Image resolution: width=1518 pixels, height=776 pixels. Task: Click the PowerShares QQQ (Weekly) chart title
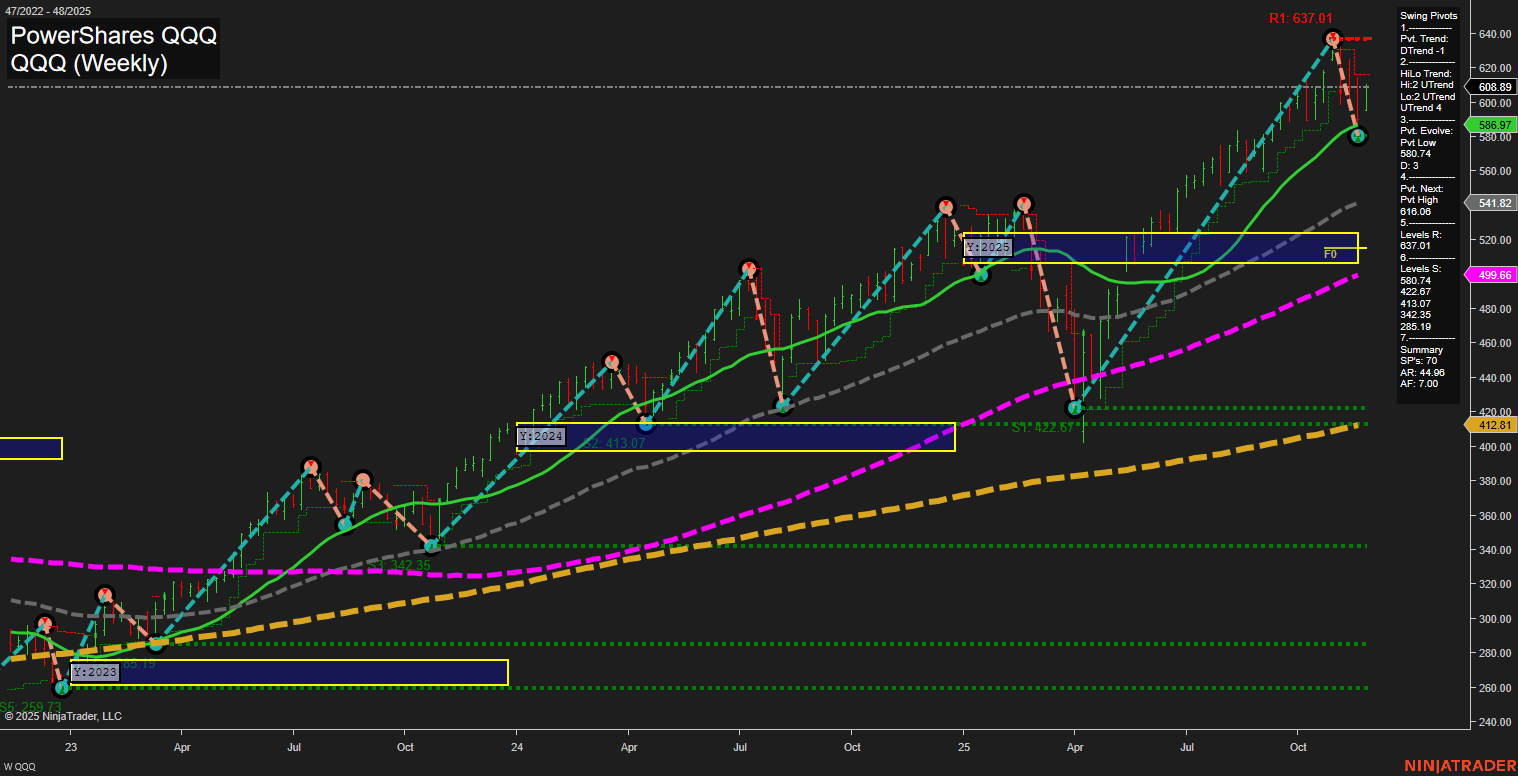114,50
